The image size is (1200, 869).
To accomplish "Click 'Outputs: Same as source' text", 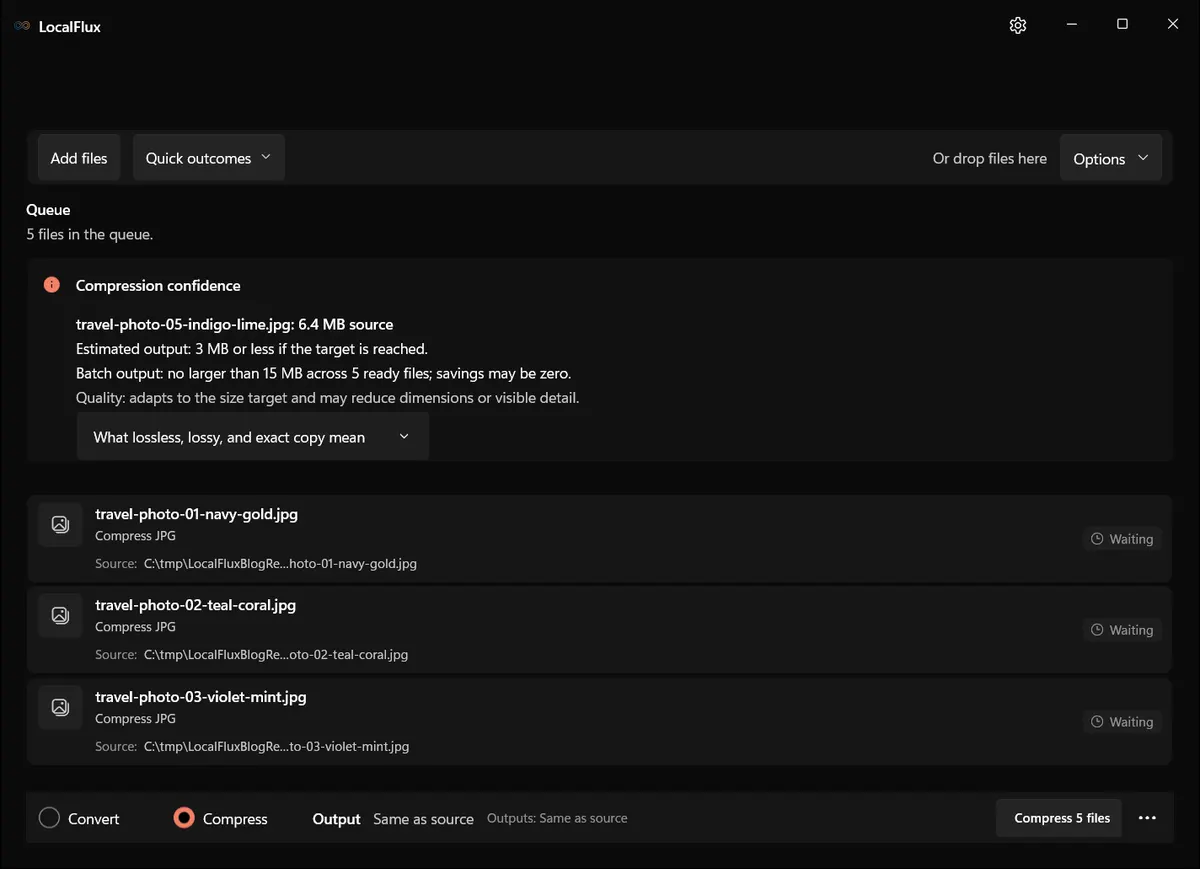I will tap(557, 818).
